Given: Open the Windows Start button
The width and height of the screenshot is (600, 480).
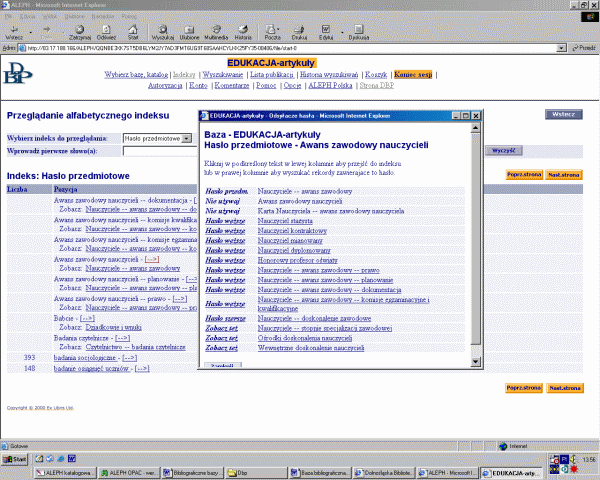Looking at the screenshot, I should pyautogui.click(x=15, y=458).
